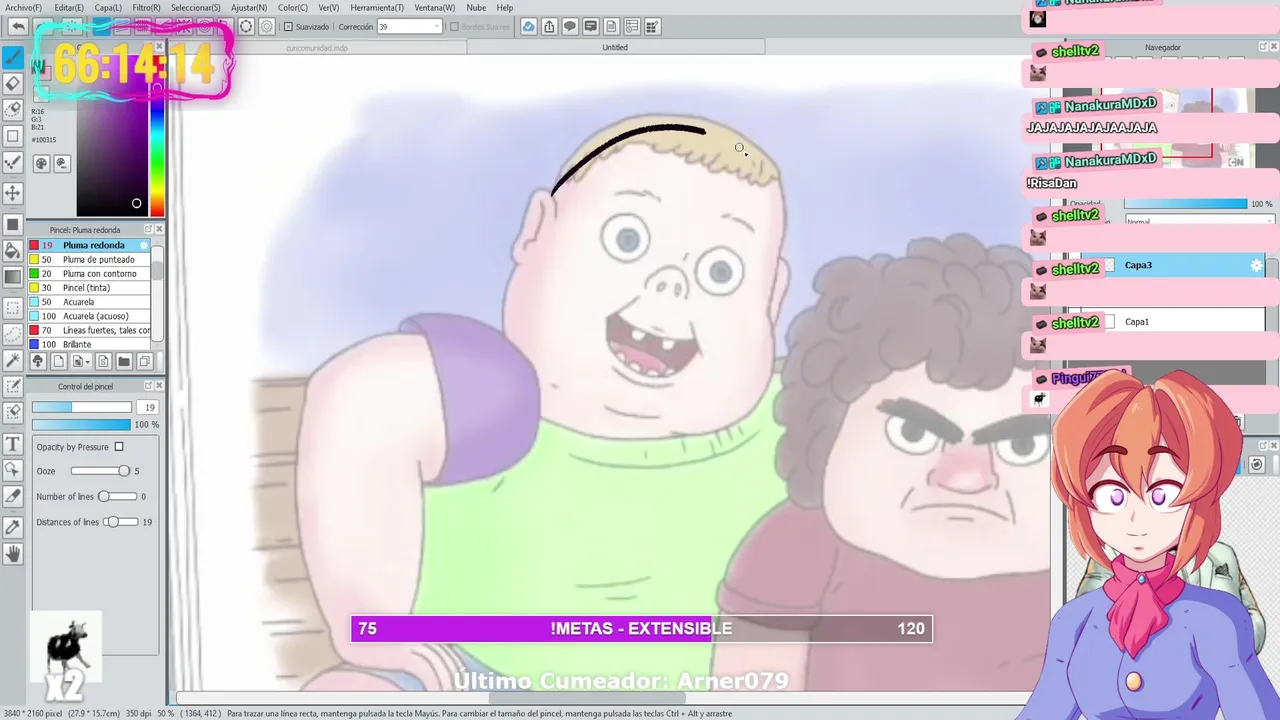Toggle the Suavizado checkbox
Image resolution: width=1280 pixels, height=720 pixels.
coord(289,27)
